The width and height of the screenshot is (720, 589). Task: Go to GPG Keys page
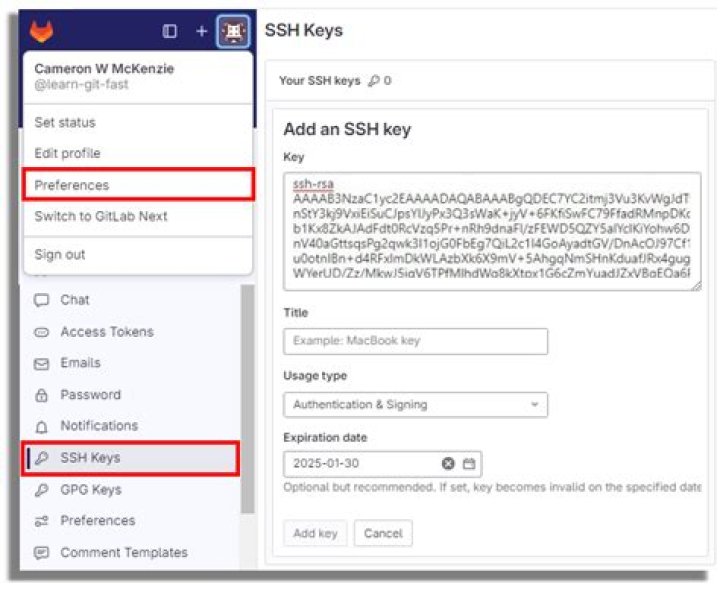point(130,490)
